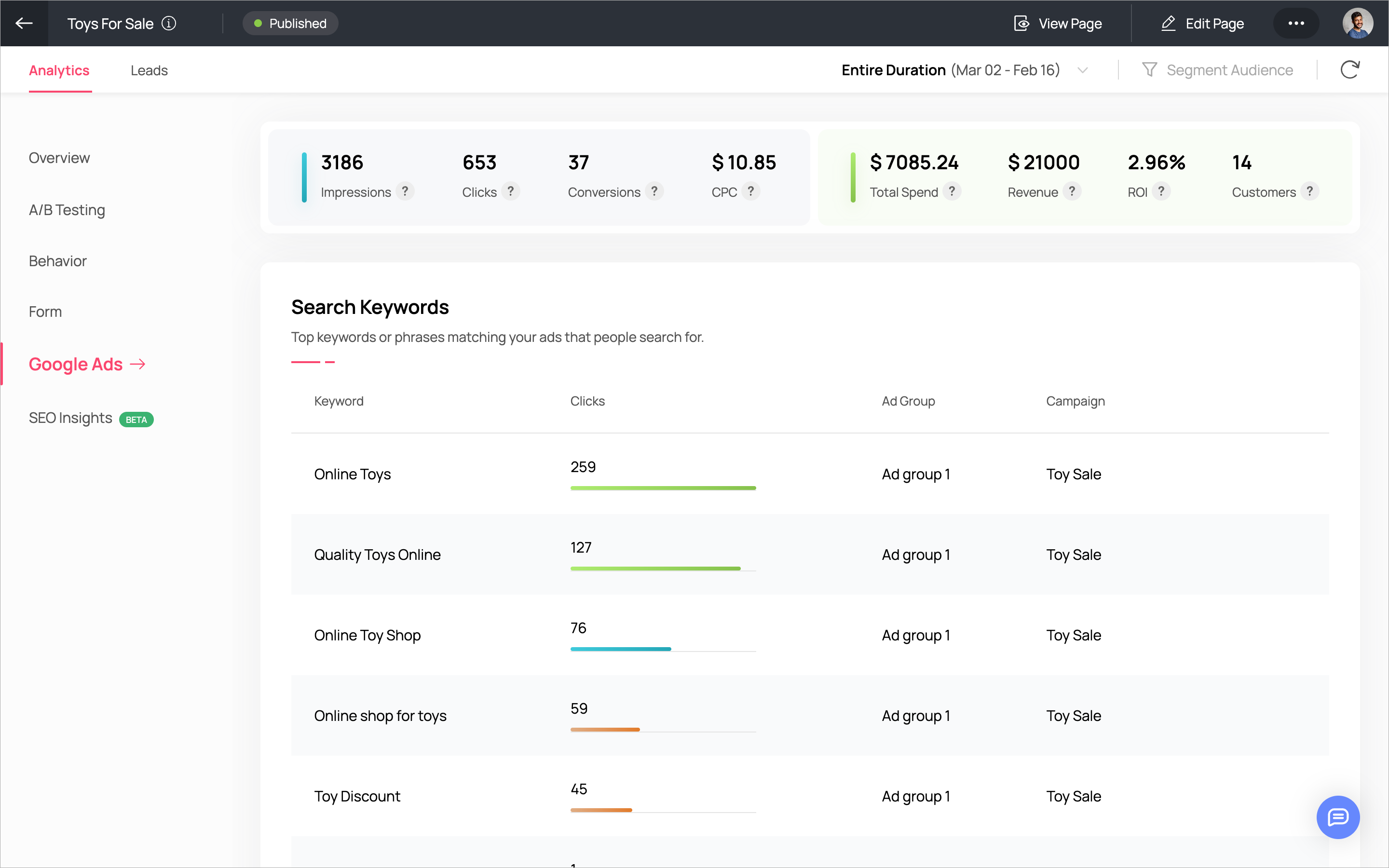
Task: Click the back arrow icon
Action: click(24, 24)
